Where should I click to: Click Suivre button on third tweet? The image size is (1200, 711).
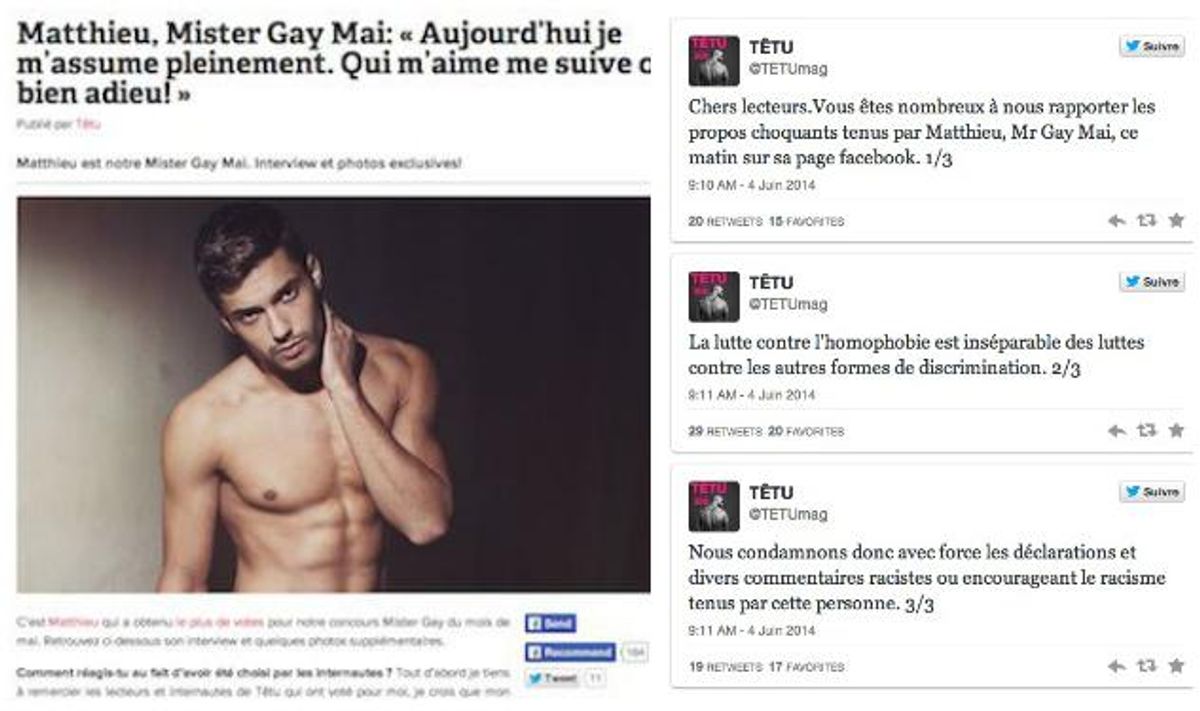pyautogui.click(x=1152, y=492)
